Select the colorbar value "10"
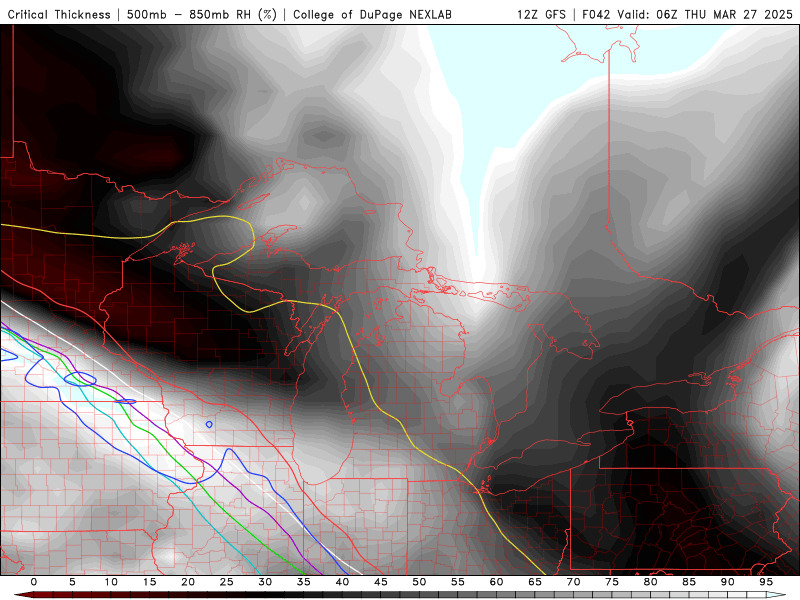 111,582
